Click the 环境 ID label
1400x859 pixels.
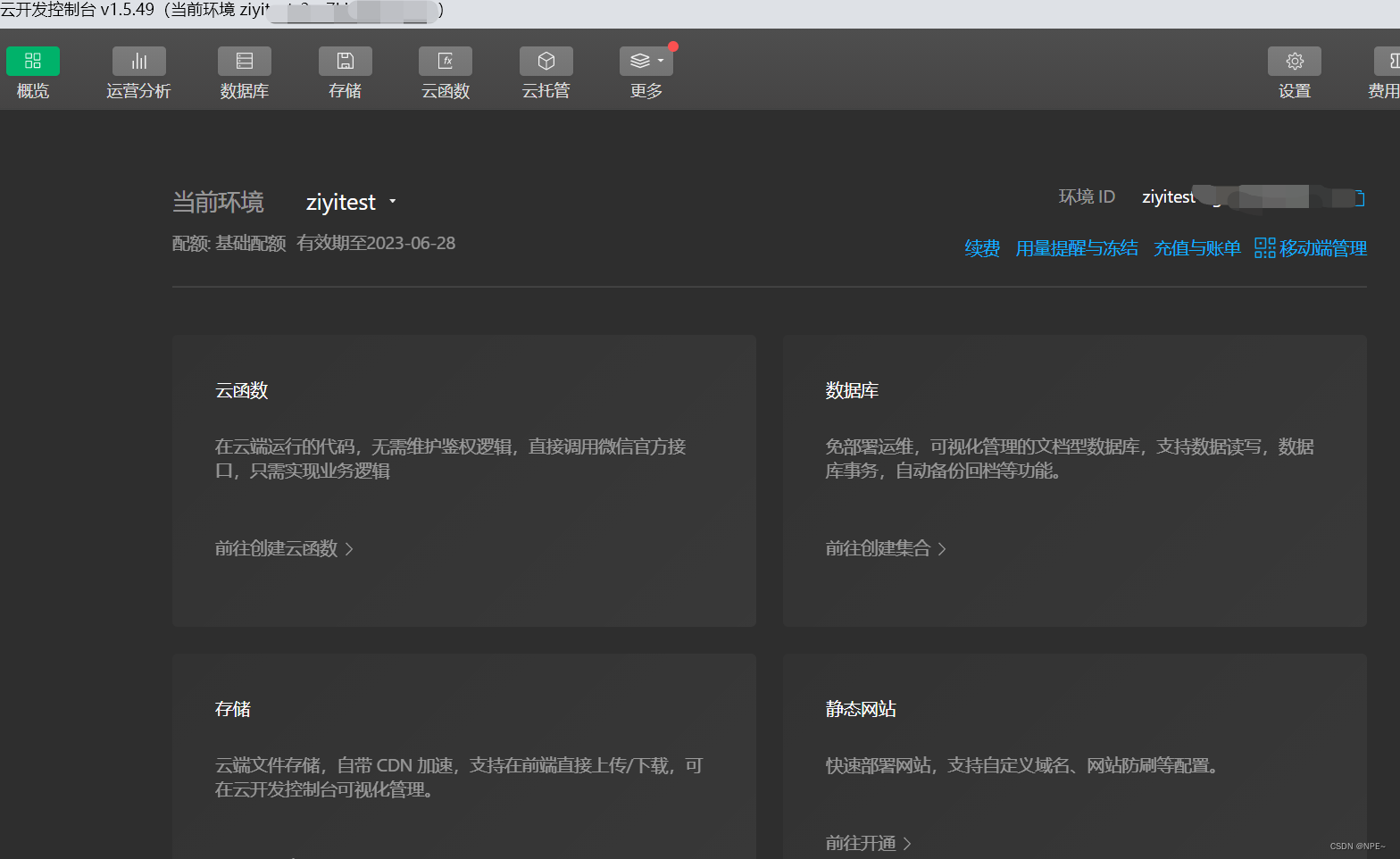click(x=1087, y=196)
